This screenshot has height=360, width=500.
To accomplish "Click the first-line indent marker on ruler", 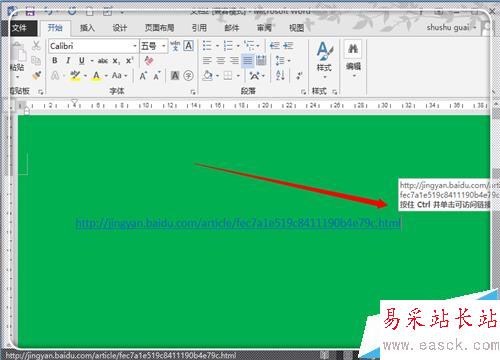I will [x=74, y=101].
